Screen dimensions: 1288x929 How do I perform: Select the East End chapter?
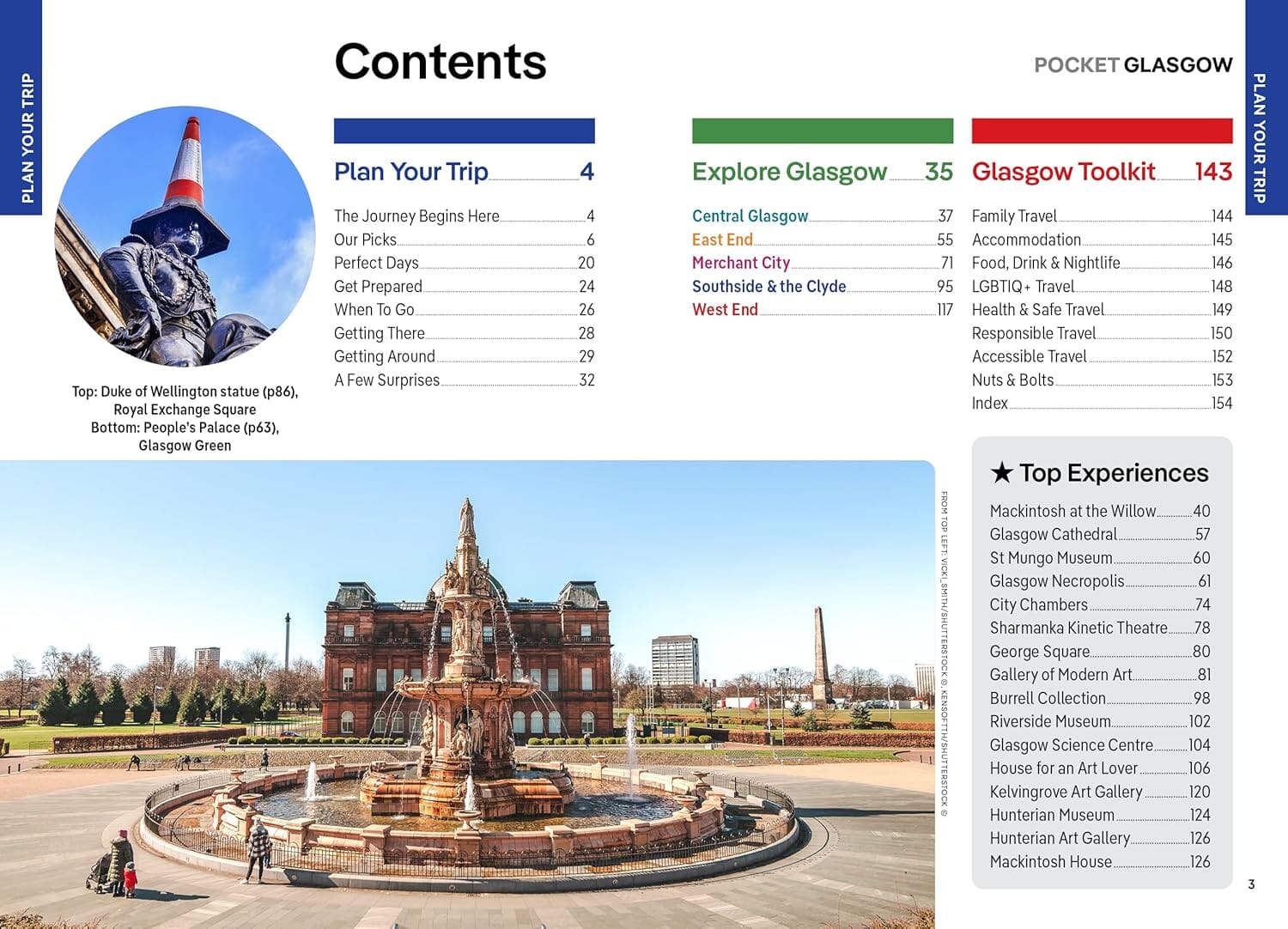tap(721, 240)
